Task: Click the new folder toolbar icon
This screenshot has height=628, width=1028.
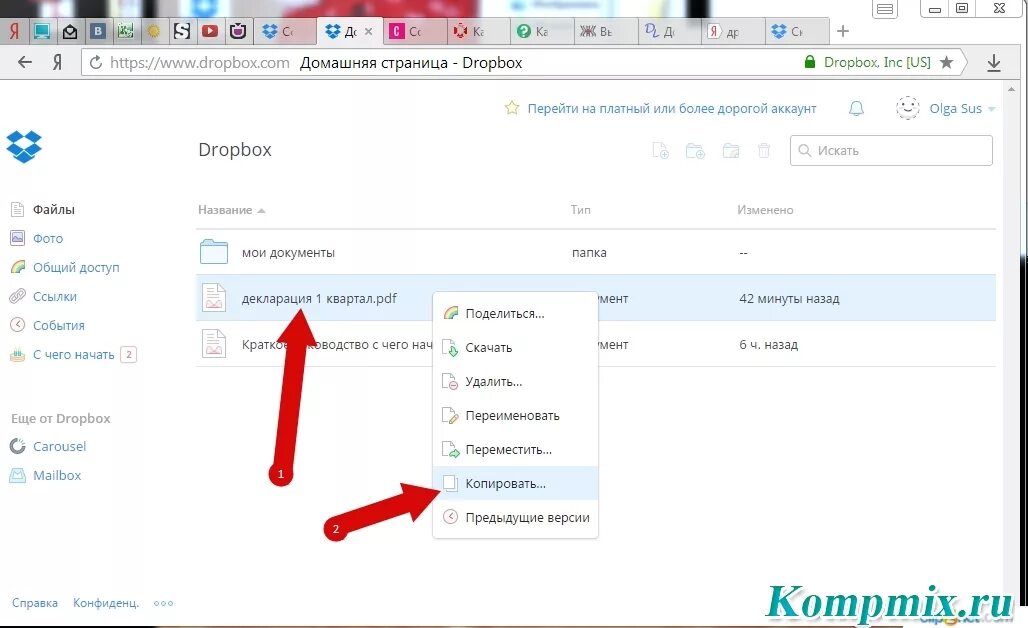Action: point(695,151)
